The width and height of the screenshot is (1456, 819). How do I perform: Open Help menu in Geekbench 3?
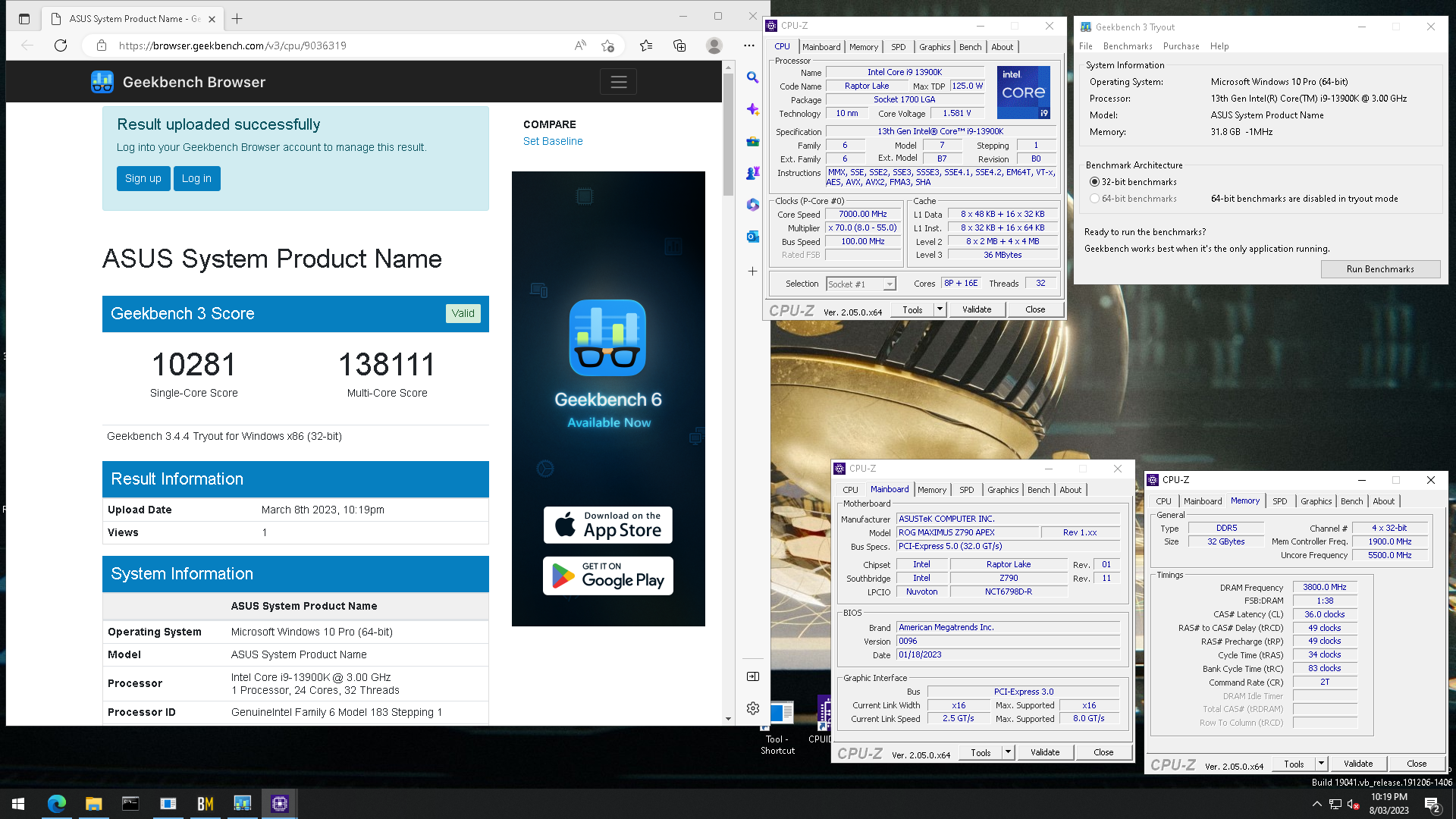(x=1219, y=46)
